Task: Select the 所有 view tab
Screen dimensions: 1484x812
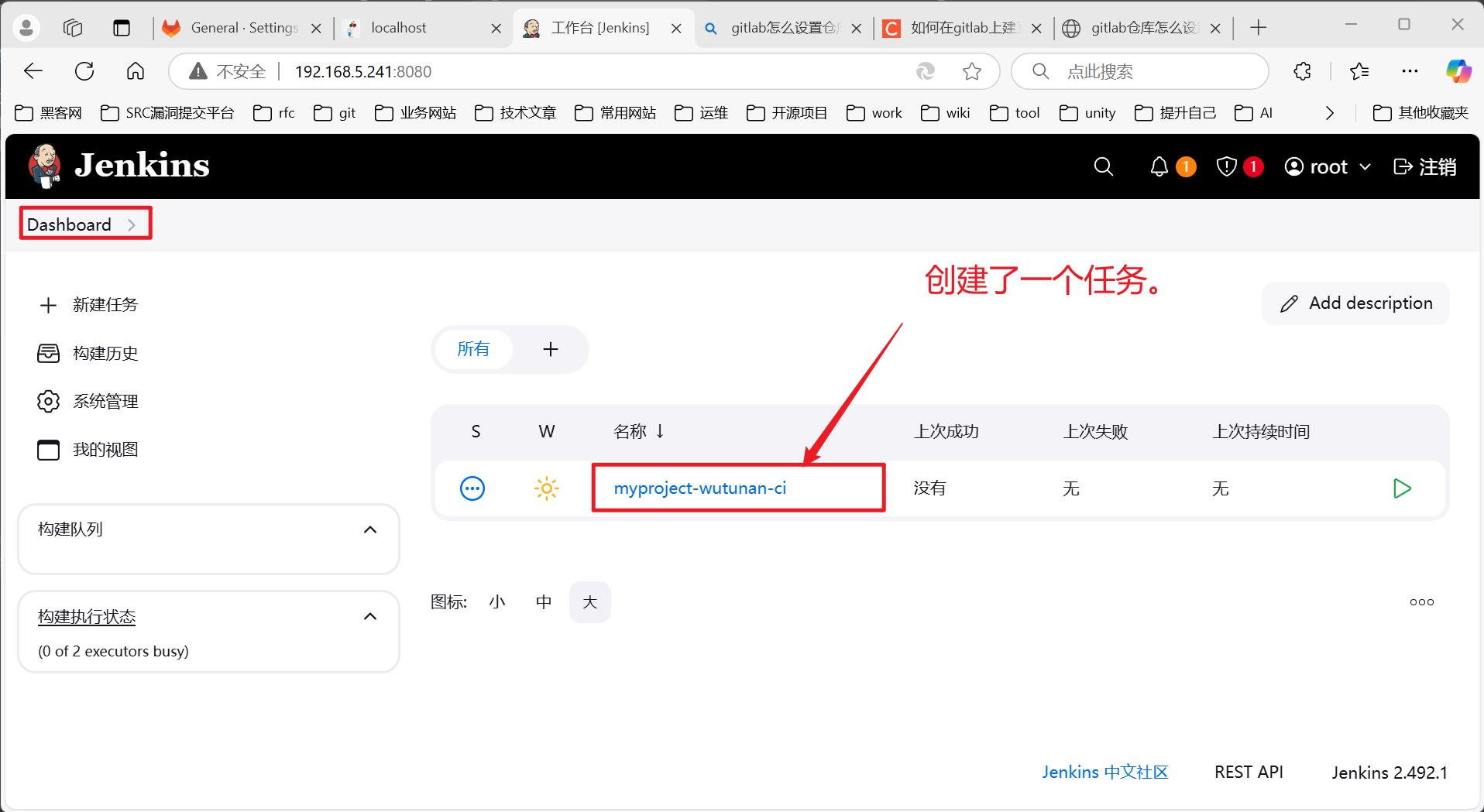Action: click(473, 349)
